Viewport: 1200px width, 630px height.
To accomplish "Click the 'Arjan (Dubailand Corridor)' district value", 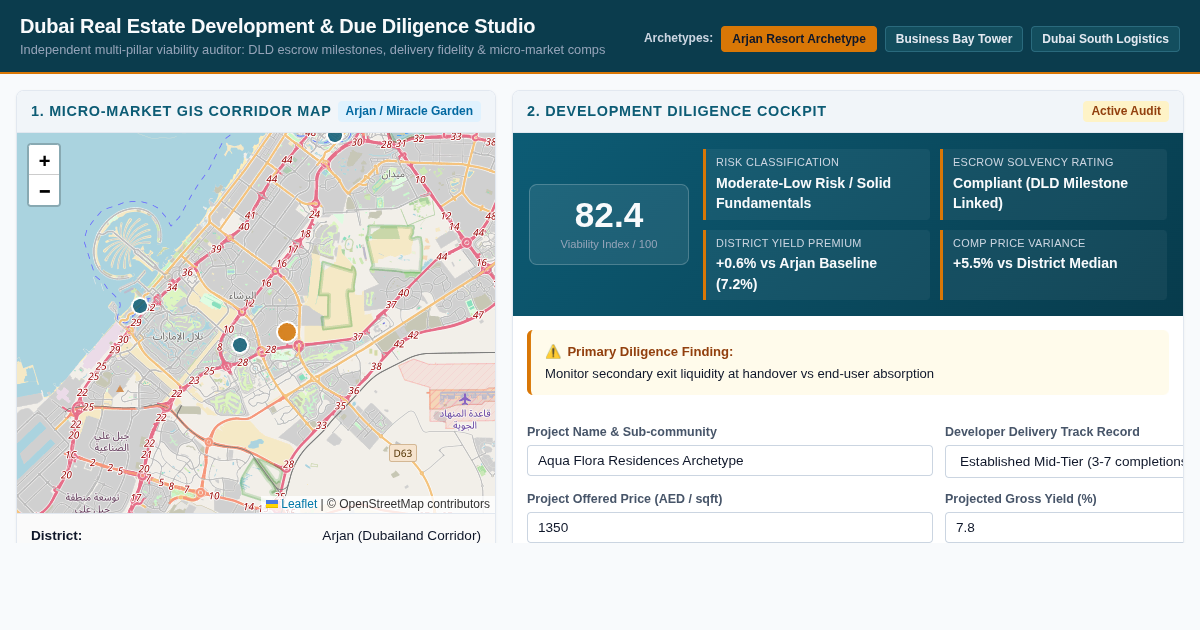I will (401, 536).
